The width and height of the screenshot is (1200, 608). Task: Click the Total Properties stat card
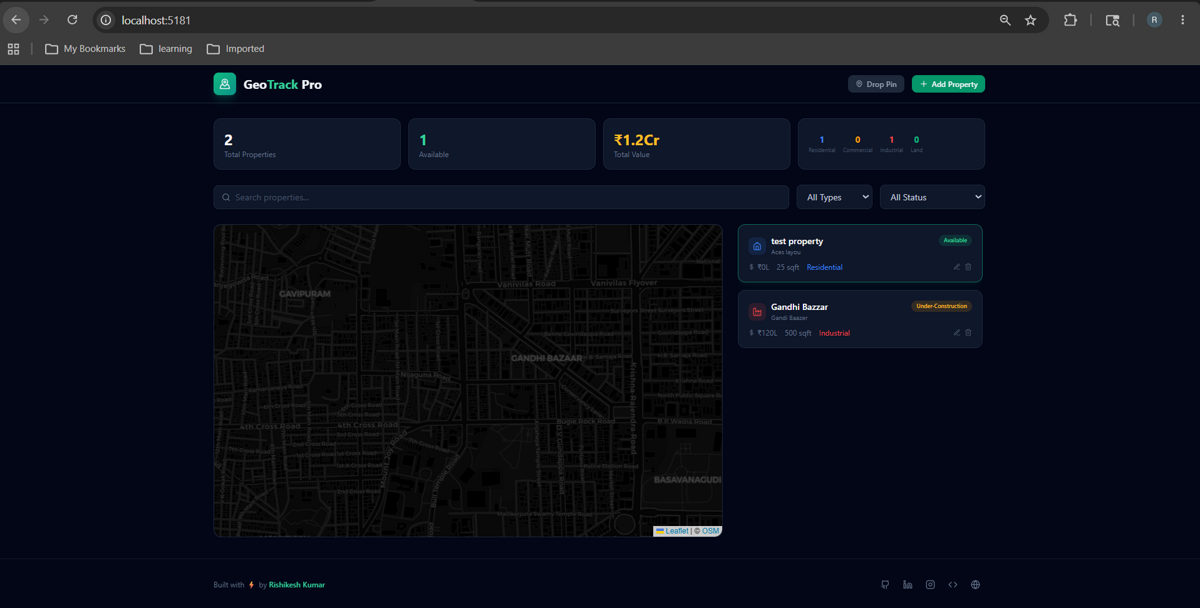point(307,144)
